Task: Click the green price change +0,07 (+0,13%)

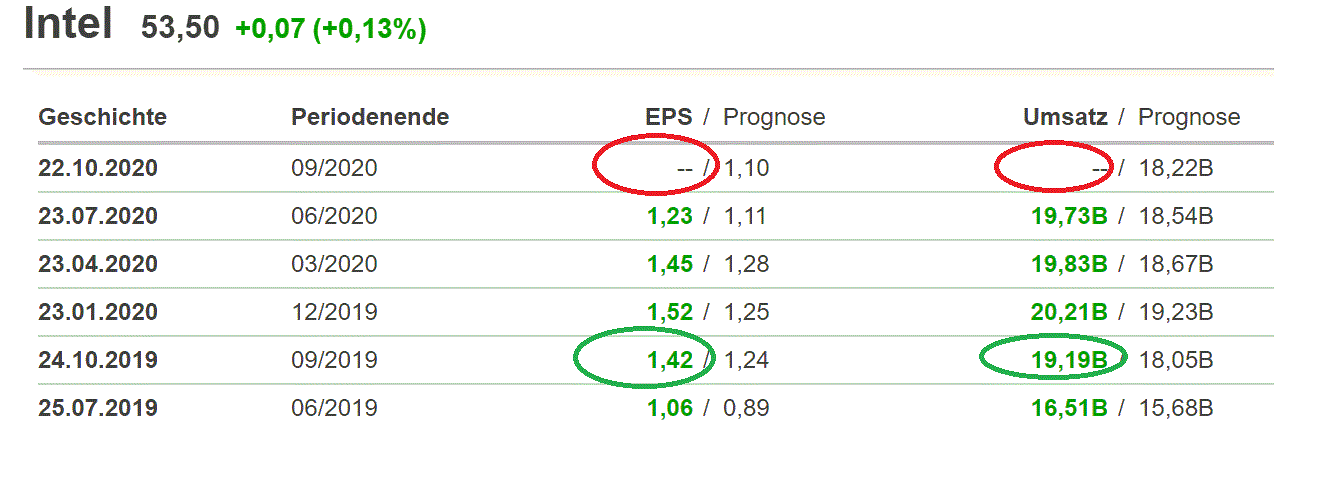Action: pyautogui.click(x=331, y=30)
